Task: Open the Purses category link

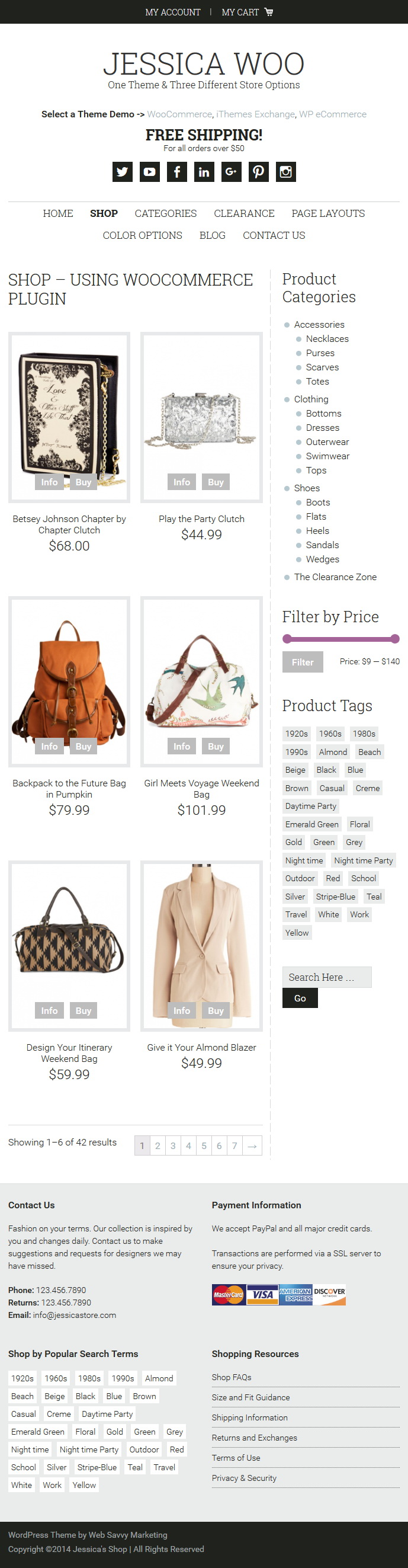Action: point(320,353)
